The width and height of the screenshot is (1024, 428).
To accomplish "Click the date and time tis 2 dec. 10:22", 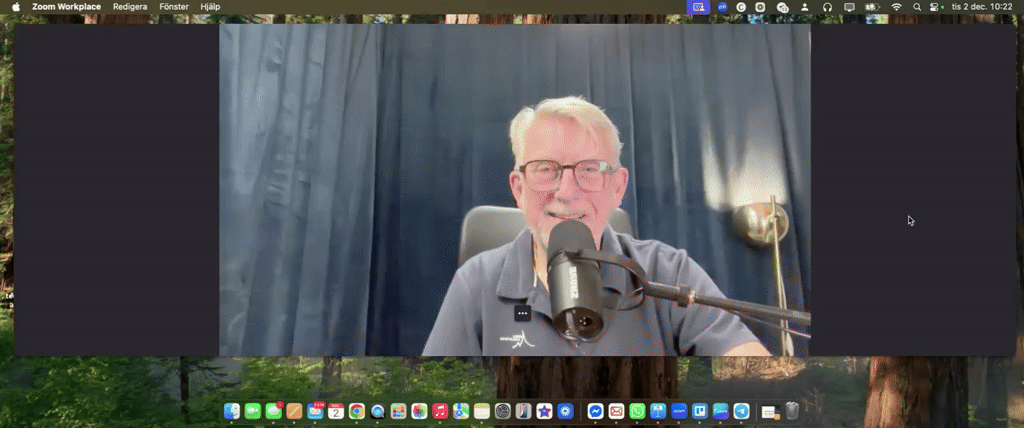I will point(982,7).
